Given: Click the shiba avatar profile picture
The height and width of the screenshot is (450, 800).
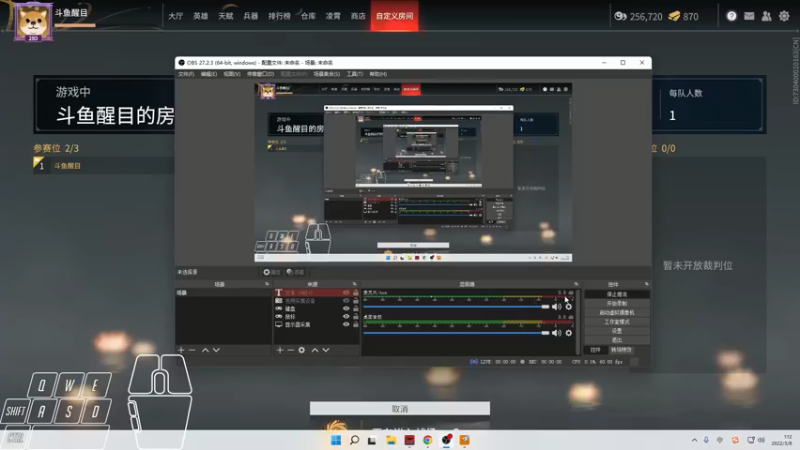Looking at the screenshot, I should (33, 21).
